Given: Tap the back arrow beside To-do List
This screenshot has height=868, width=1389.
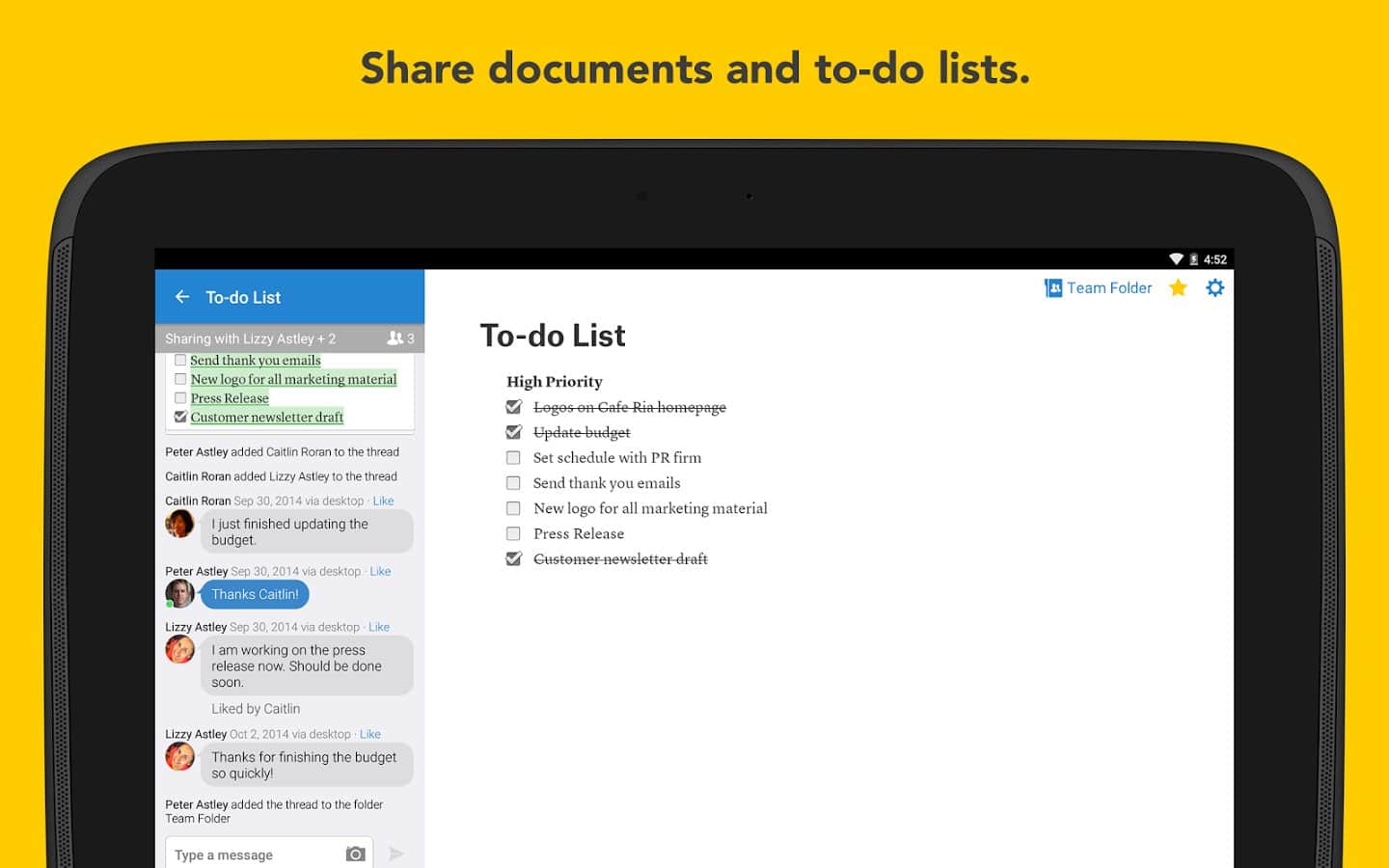Looking at the screenshot, I should 182,297.
